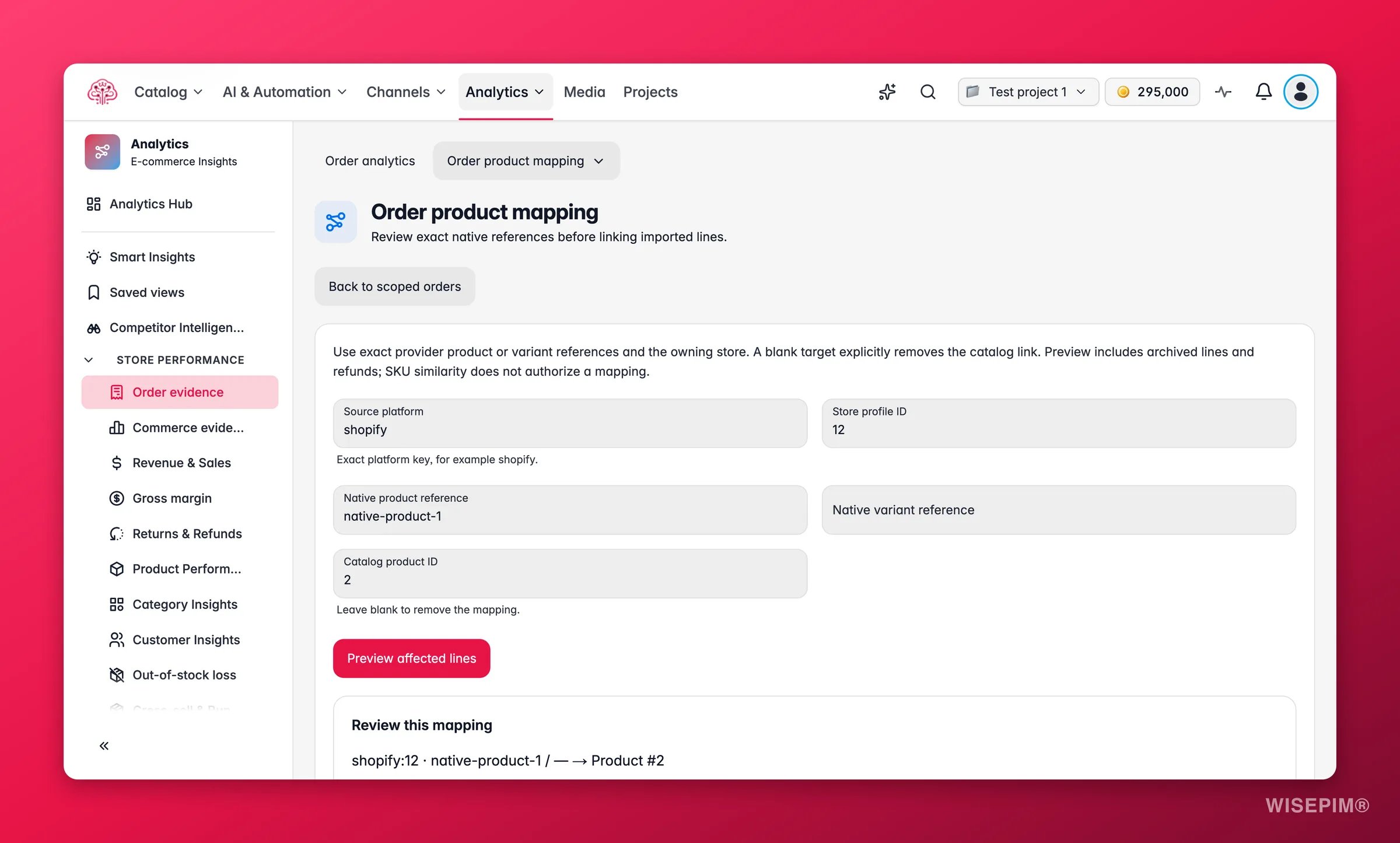Click the WisePIM brain logo
Image resolution: width=1400 pixels, height=843 pixels.
coord(102,92)
